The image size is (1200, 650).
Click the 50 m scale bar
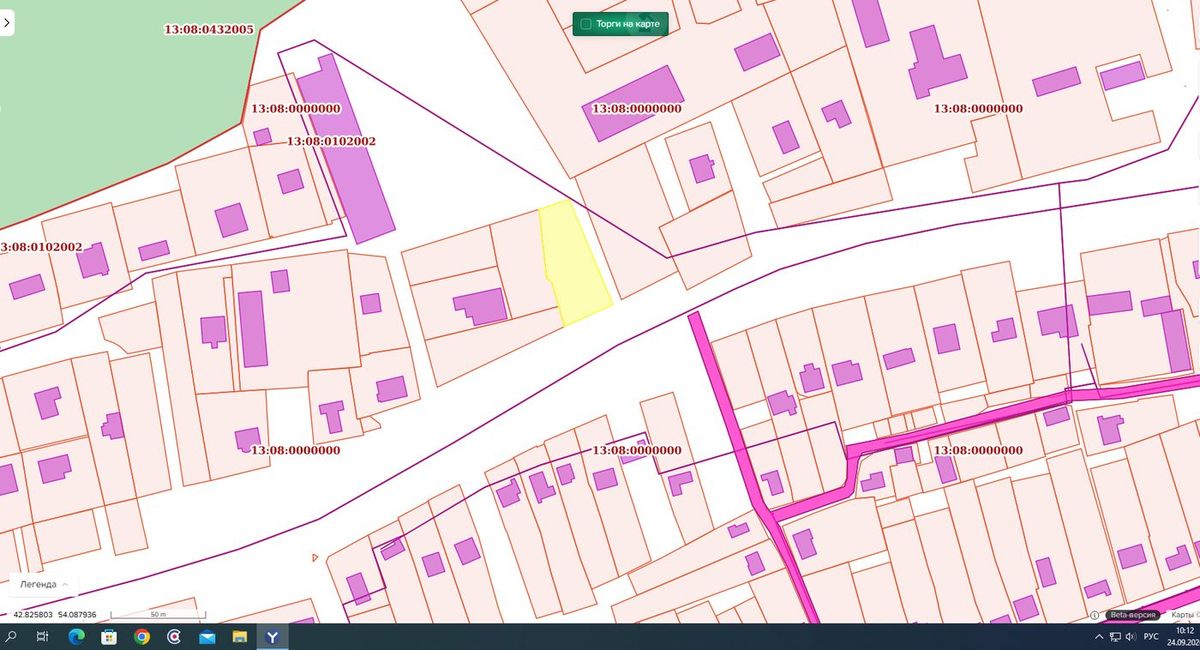tap(157, 614)
